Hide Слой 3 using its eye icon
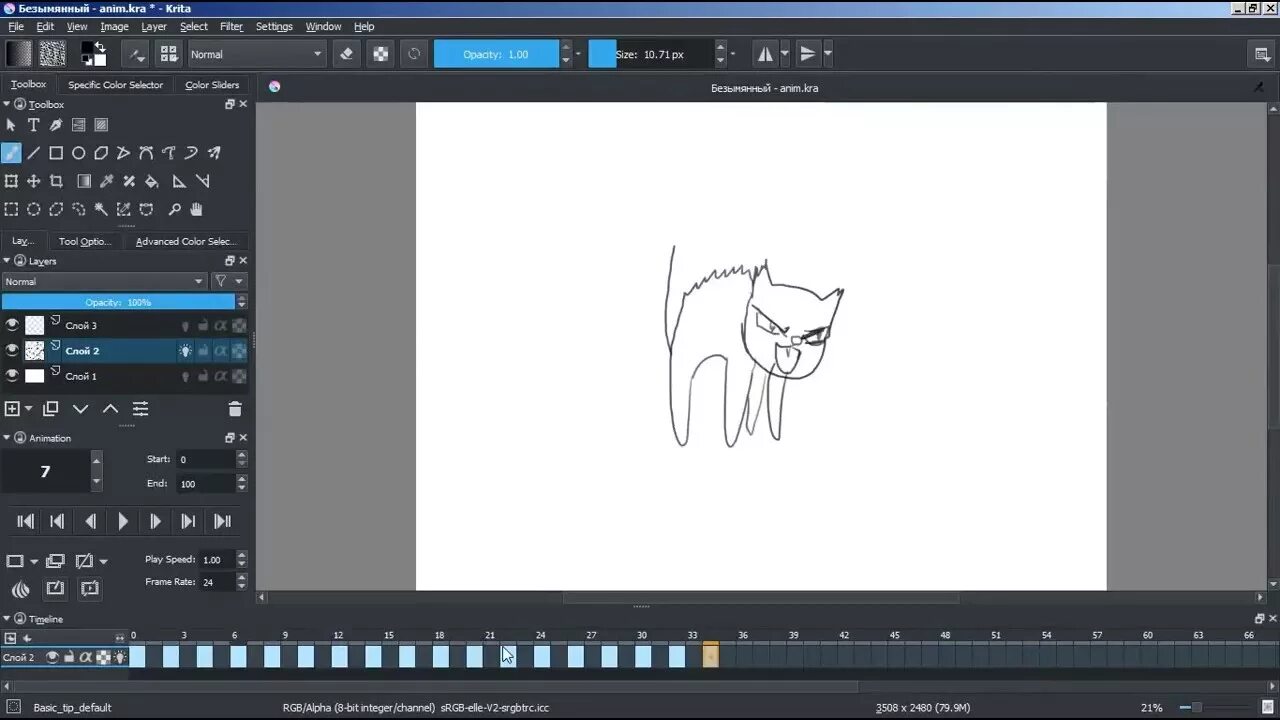 pyautogui.click(x=12, y=325)
